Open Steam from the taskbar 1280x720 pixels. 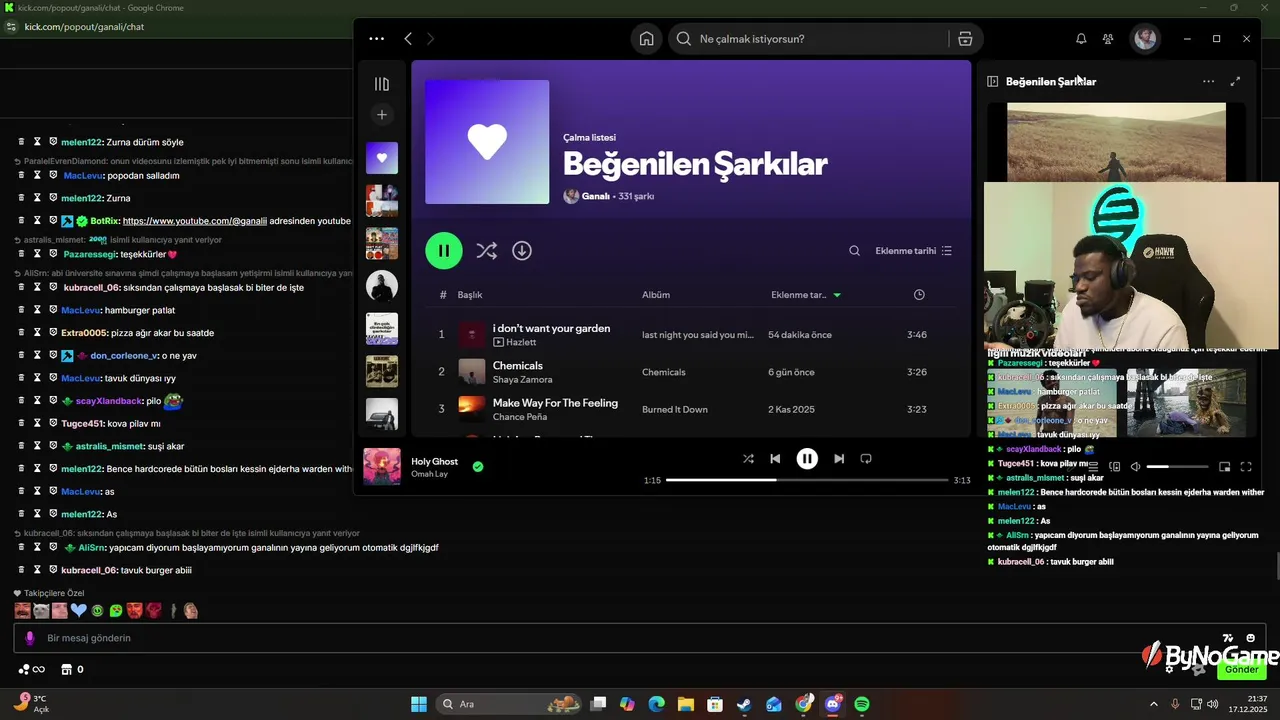[x=744, y=704]
